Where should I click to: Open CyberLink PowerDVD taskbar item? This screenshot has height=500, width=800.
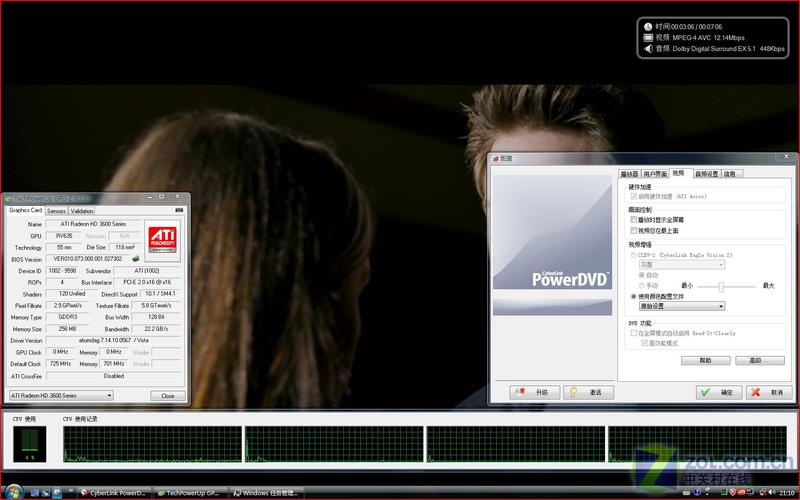(114, 493)
